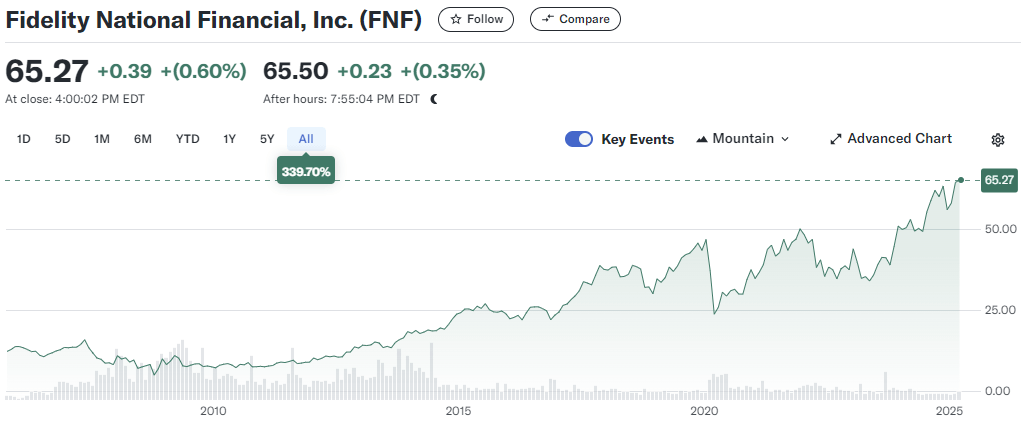Click the Fidelity National Financial, Inc. title

214,19
